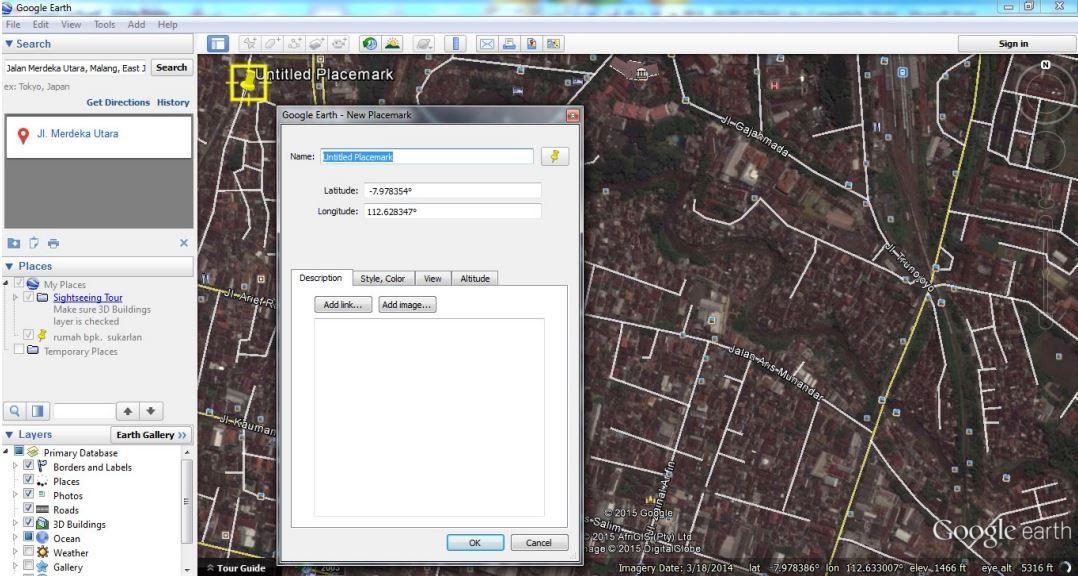Uncheck the 3D Buildings layer
The width and height of the screenshot is (1078, 576).
(28, 522)
